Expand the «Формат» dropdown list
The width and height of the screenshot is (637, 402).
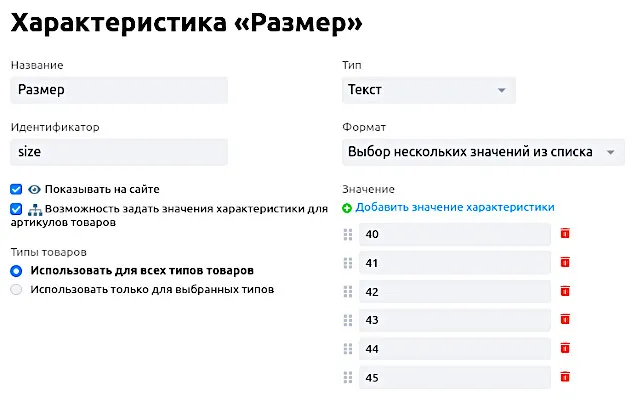[x=482, y=152]
